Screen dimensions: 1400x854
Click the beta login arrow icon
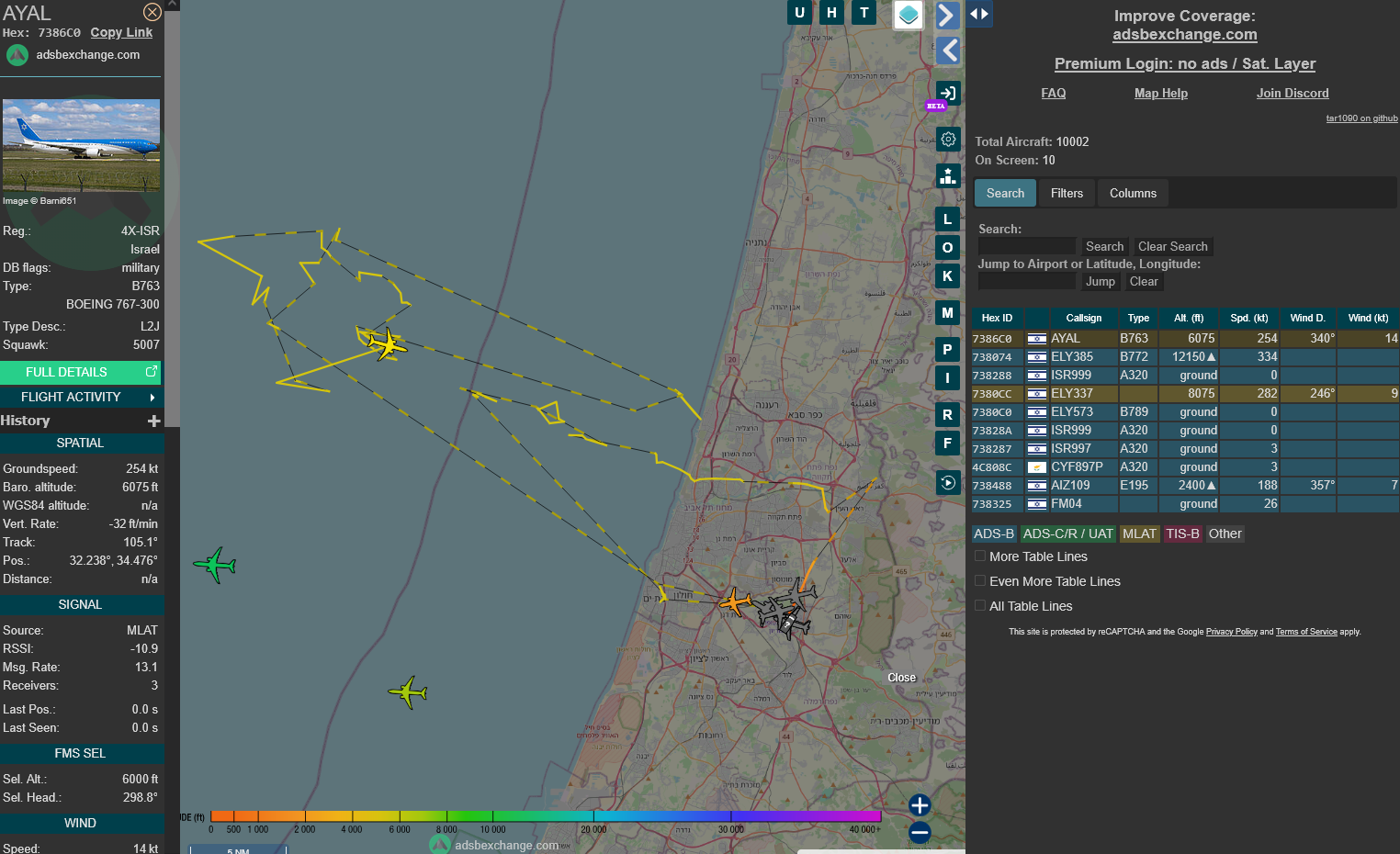tap(948, 93)
